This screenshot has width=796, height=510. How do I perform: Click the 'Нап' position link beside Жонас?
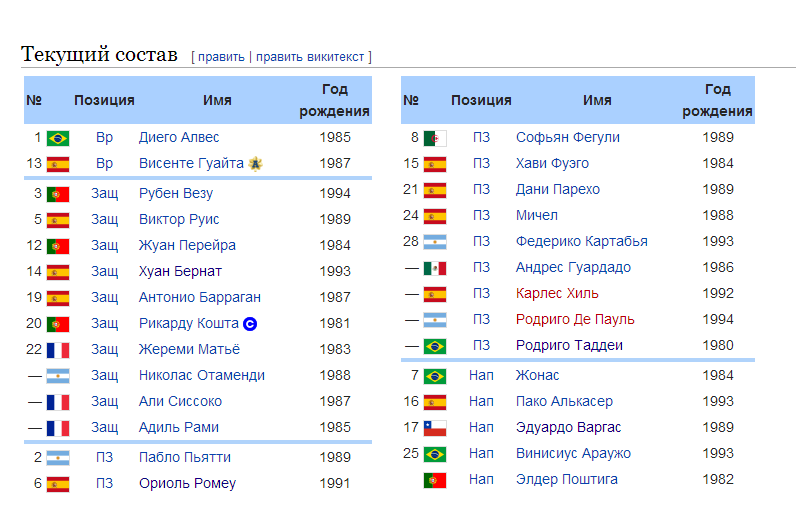[481, 376]
